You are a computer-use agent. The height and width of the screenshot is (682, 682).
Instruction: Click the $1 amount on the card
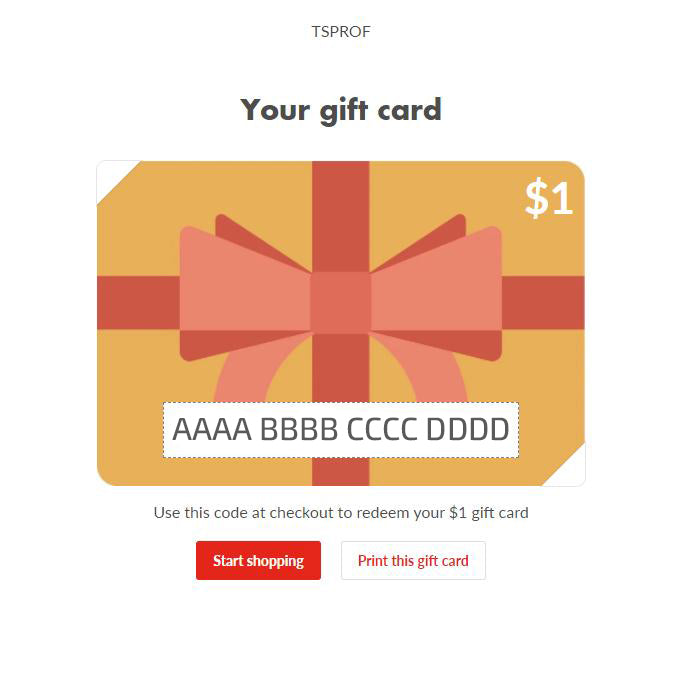[549, 198]
